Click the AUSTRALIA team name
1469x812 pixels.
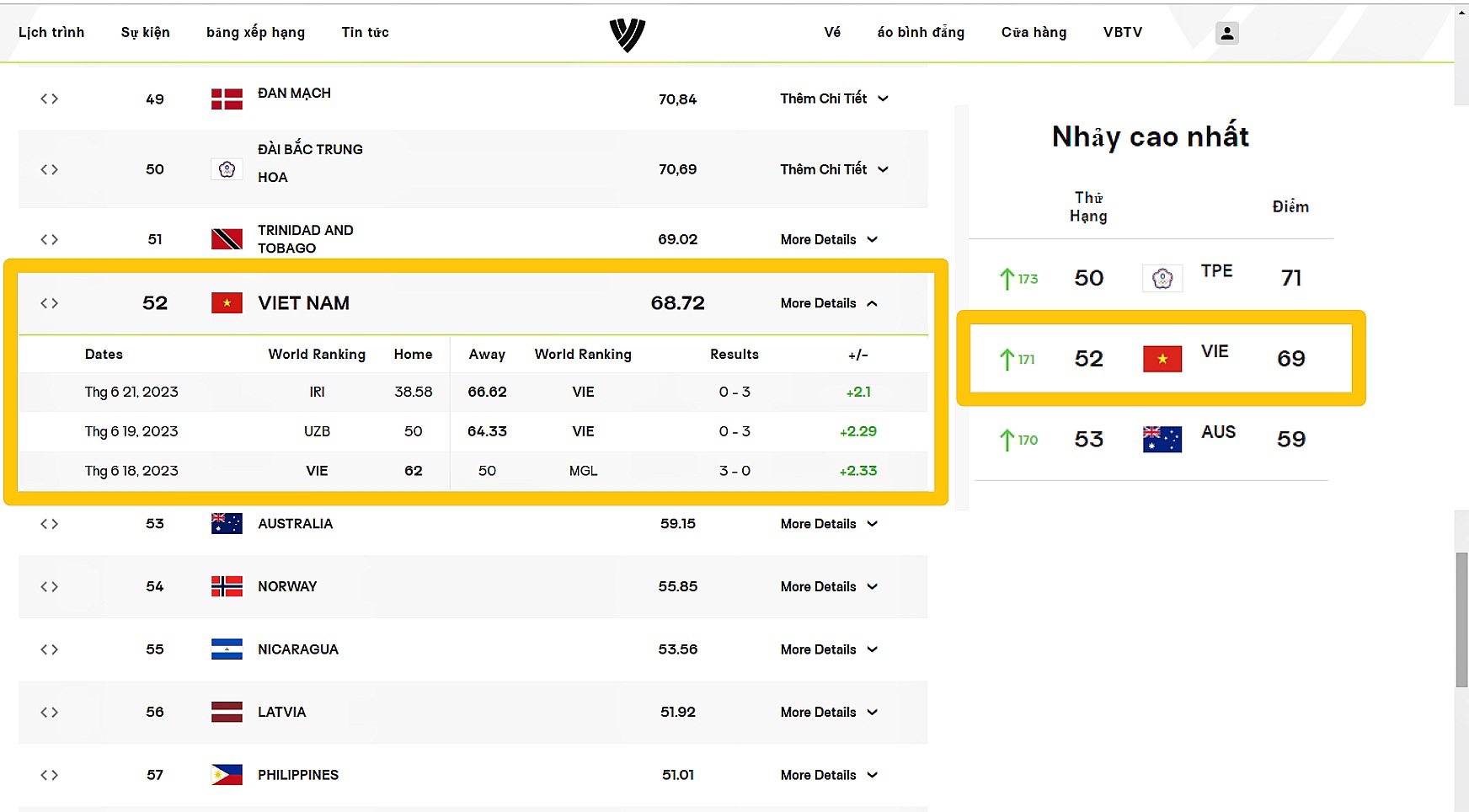[296, 524]
